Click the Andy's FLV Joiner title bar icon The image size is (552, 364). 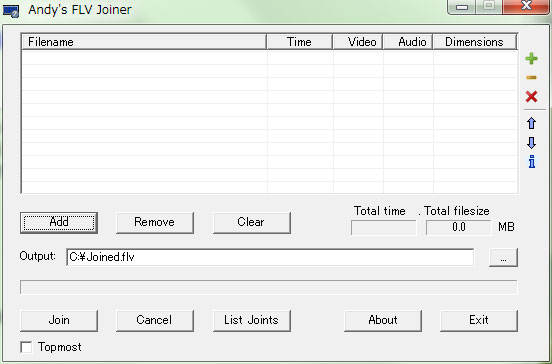[x=11, y=11]
